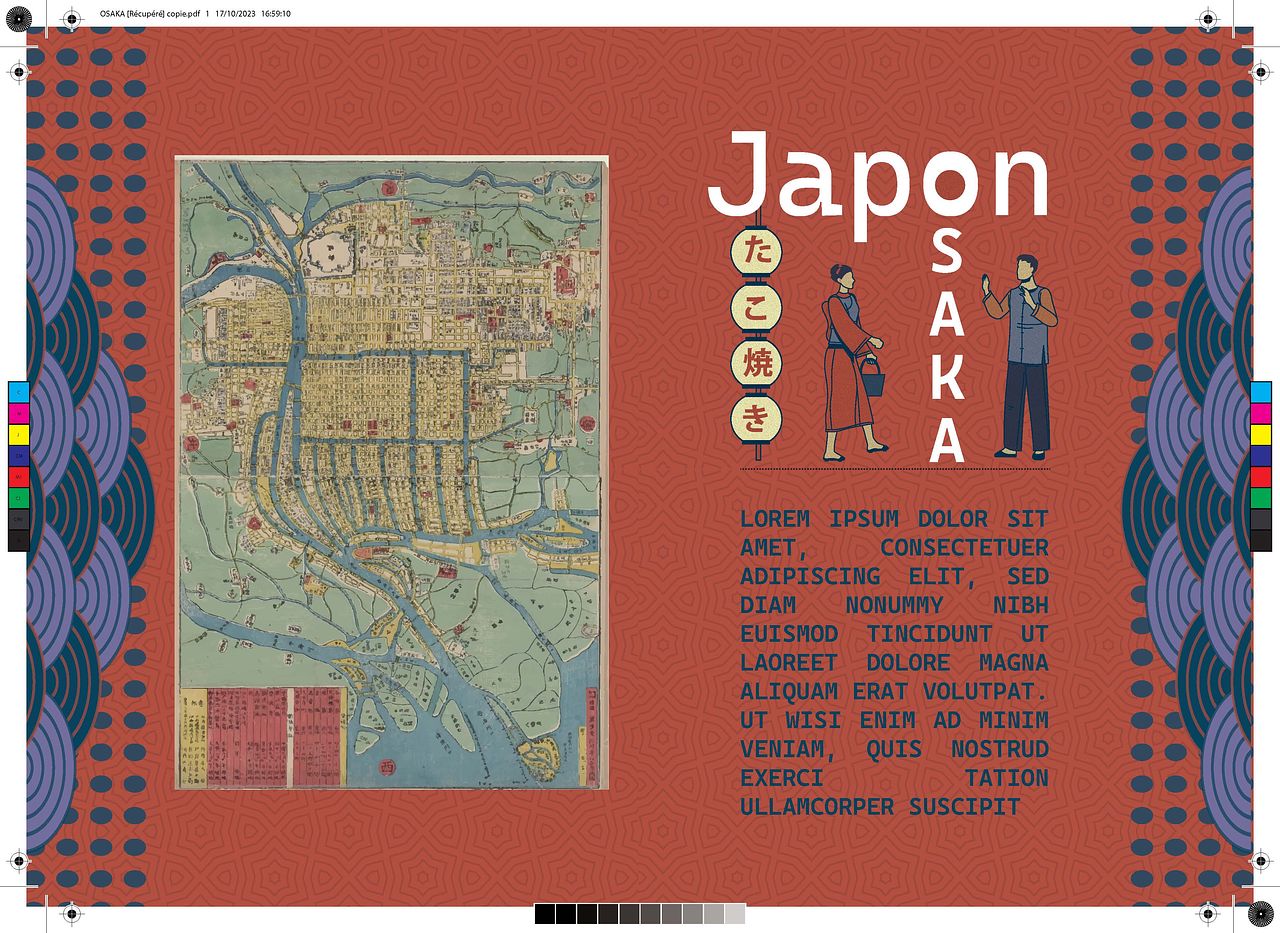The width and height of the screenshot is (1280, 933).
Task: Click the cyan swatch in left color bar
Action: [17, 391]
